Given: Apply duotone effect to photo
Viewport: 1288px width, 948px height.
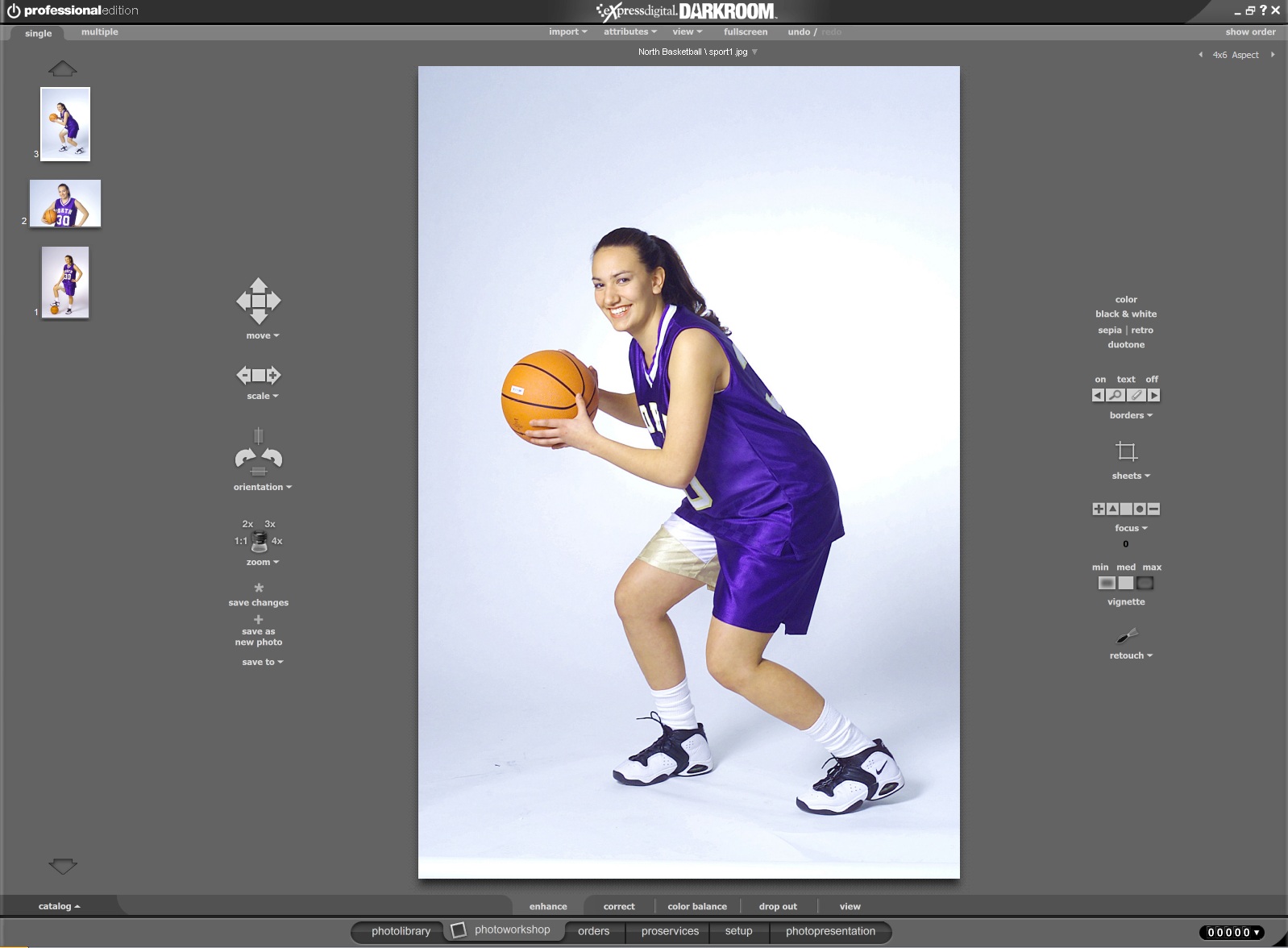Looking at the screenshot, I should pyautogui.click(x=1126, y=345).
